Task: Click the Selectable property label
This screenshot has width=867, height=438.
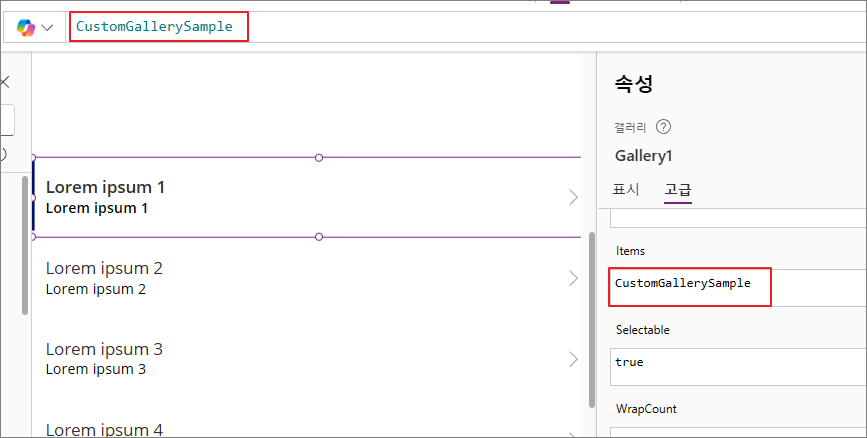Action: [x=643, y=330]
